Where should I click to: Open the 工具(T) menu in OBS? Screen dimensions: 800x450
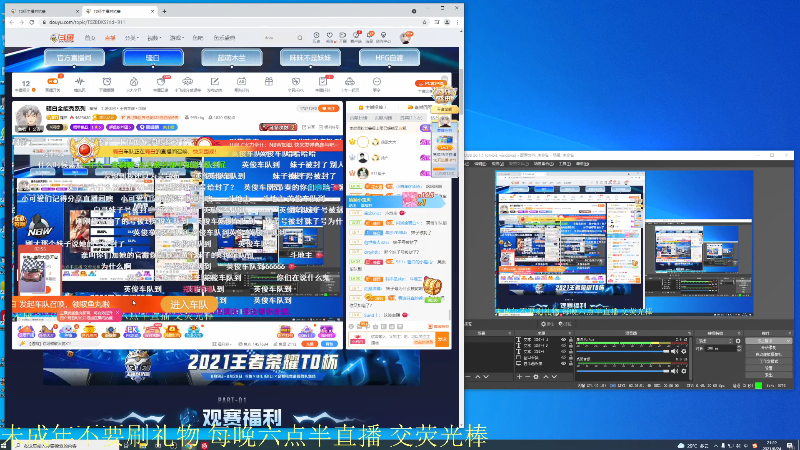(x=565, y=164)
